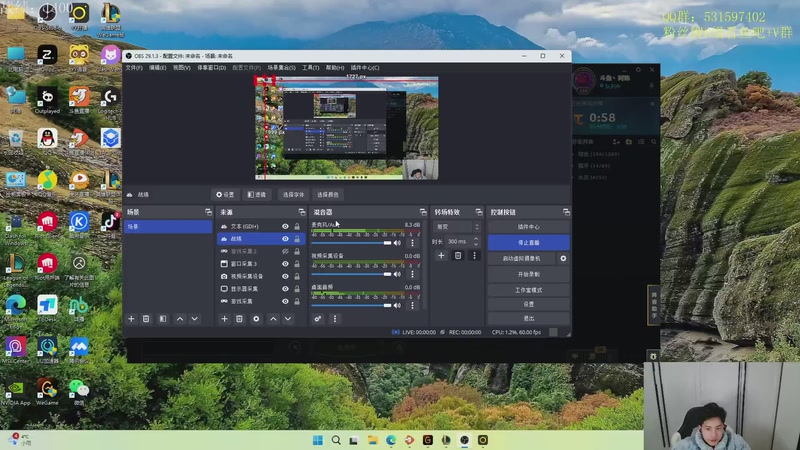Screen dimensions: 800x450
Task: Click the 桌面音频 volume slider
Action: pyautogui.click(x=351, y=306)
